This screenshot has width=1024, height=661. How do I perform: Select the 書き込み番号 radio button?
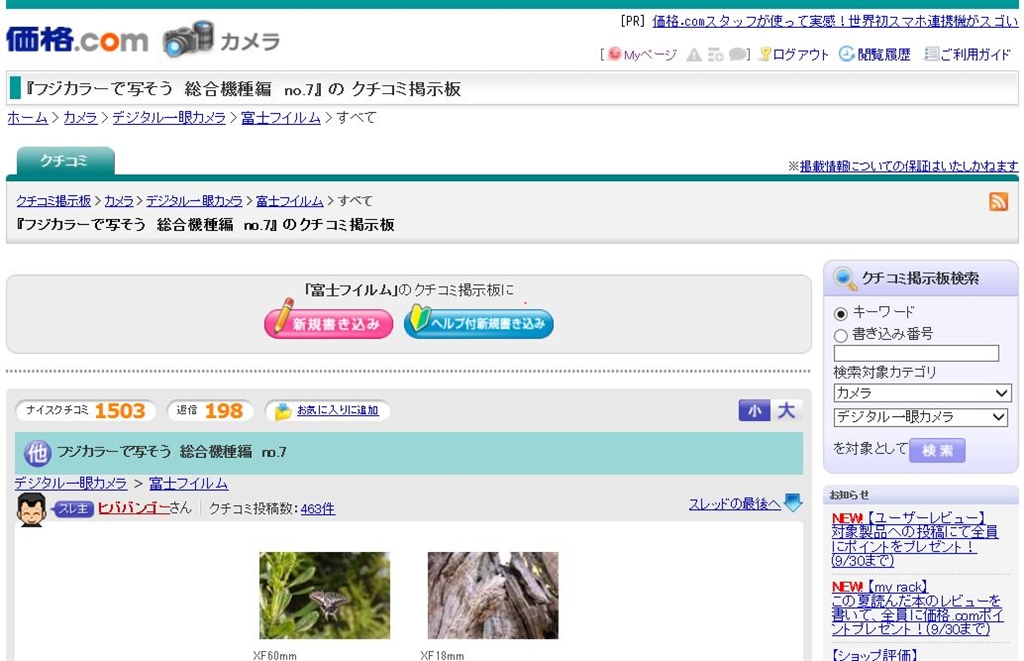click(x=841, y=336)
